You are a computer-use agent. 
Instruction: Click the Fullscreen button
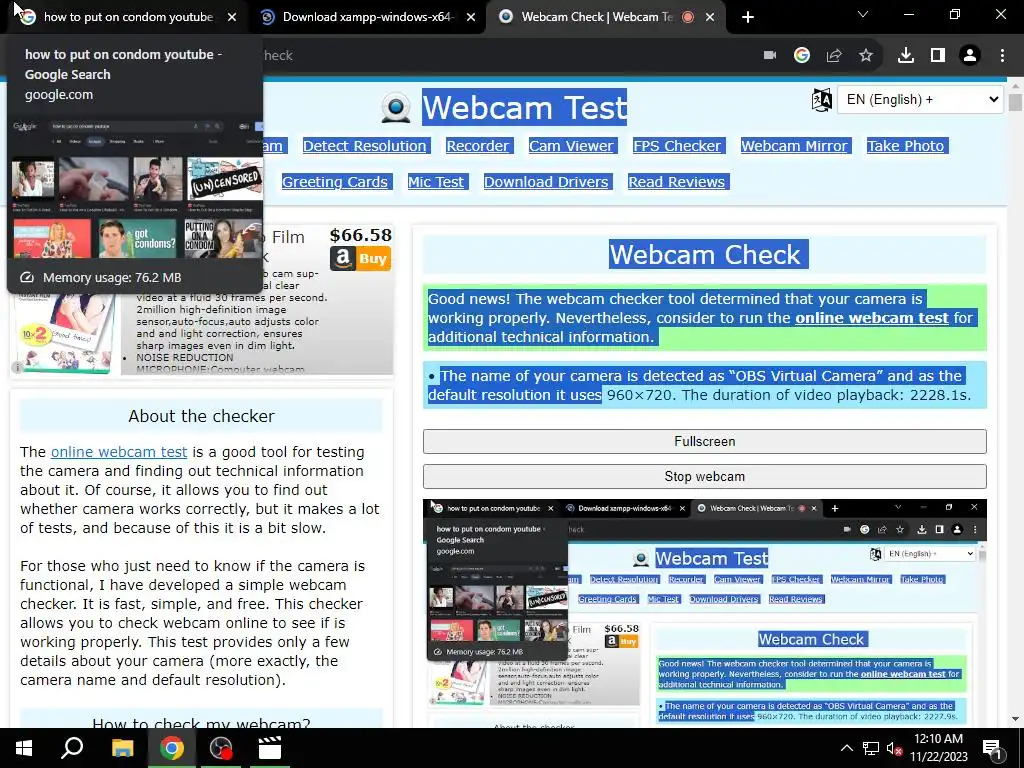[705, 441]
